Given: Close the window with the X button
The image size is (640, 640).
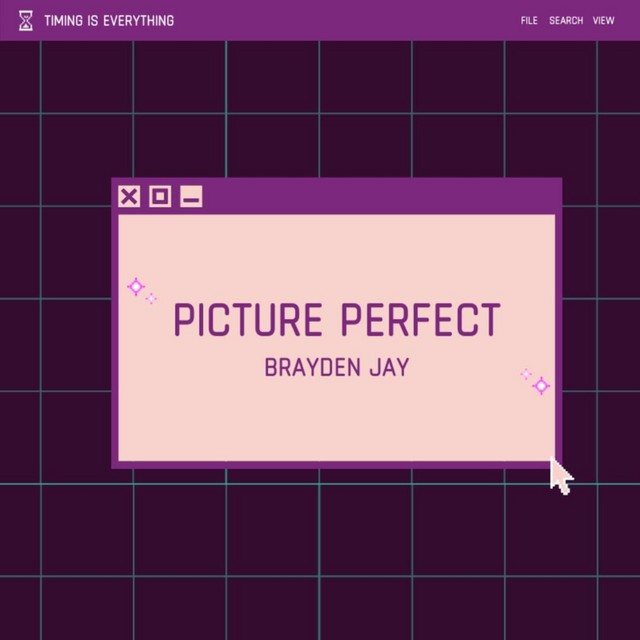Looking at the screenshot, I should coord(129,196).
